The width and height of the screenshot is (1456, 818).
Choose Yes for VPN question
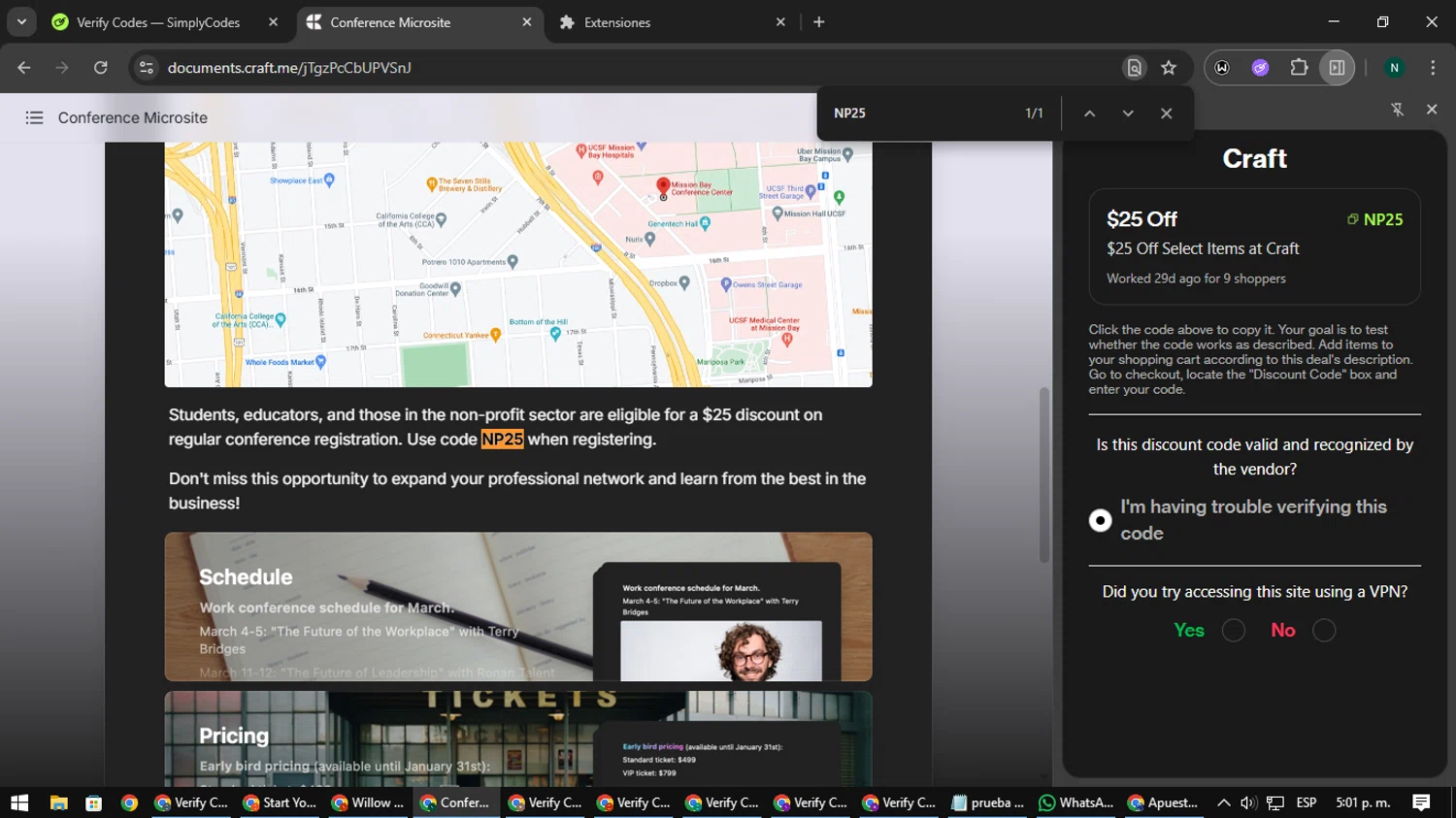coord(1233,631)
